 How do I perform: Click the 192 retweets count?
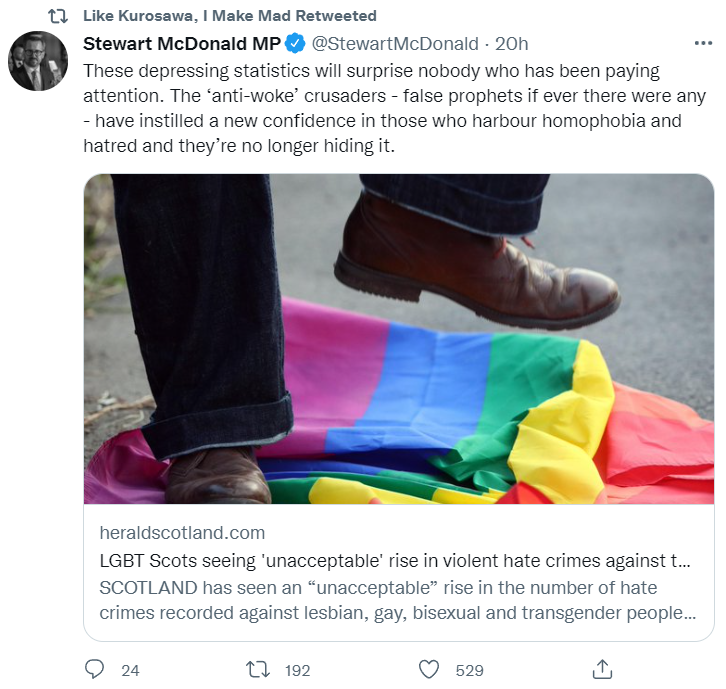point(297,670)
